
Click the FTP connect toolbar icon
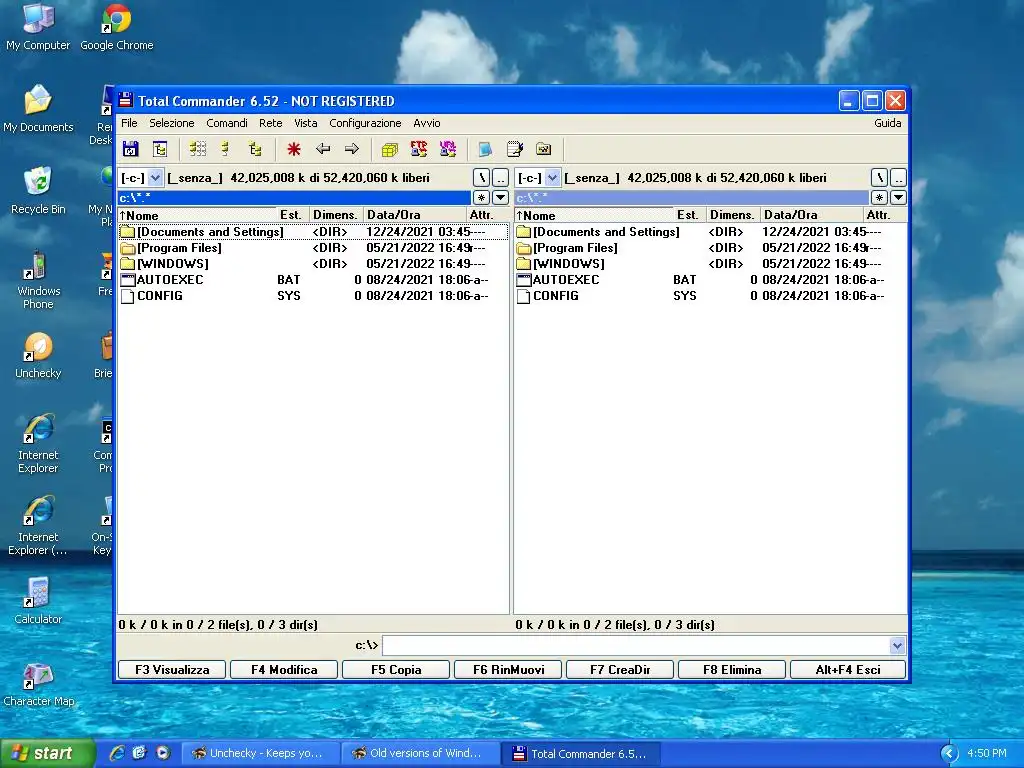[419, 149]
